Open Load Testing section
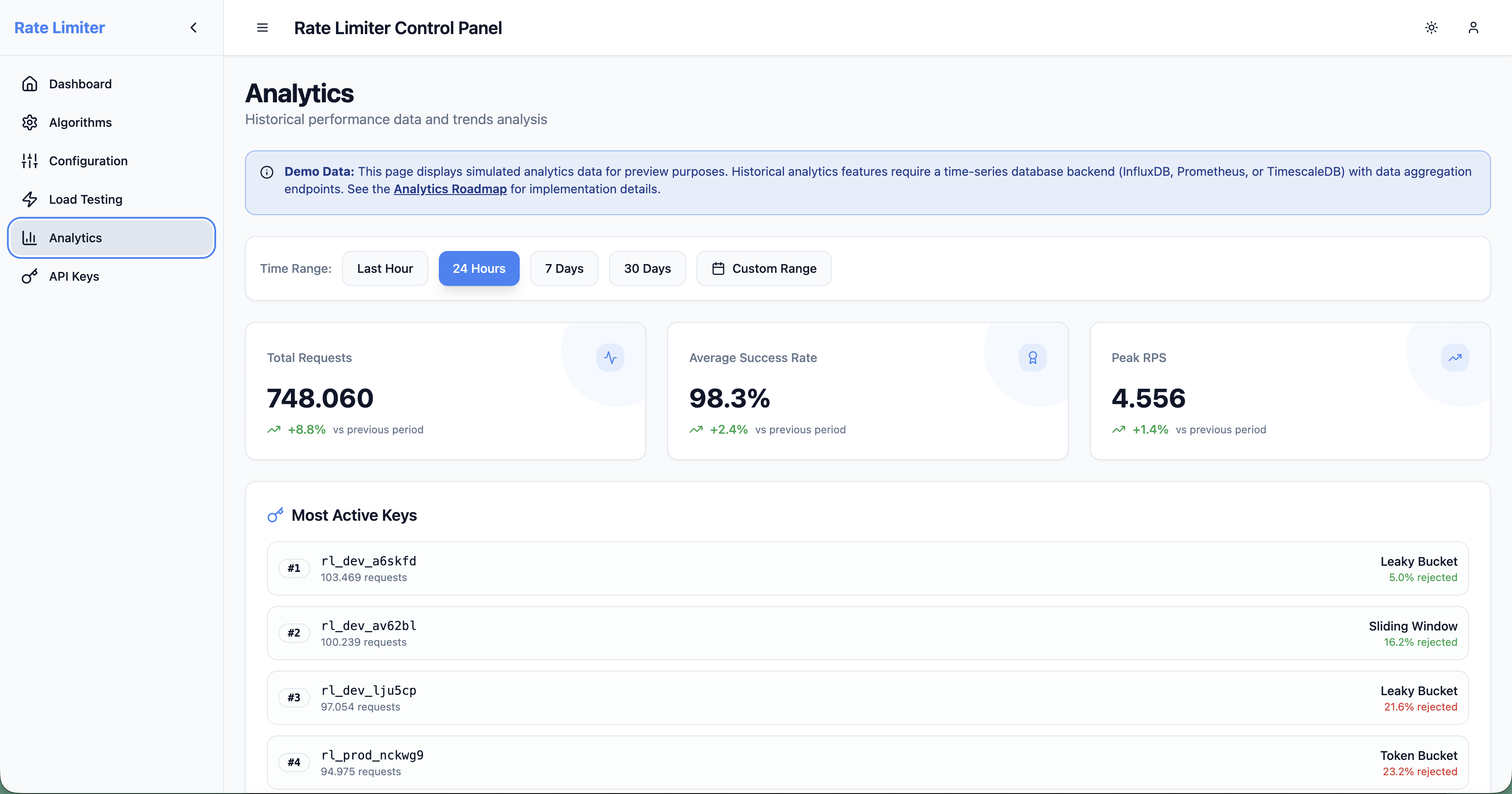This screenshot has height=794, width=1512. [x=112, y=199]
